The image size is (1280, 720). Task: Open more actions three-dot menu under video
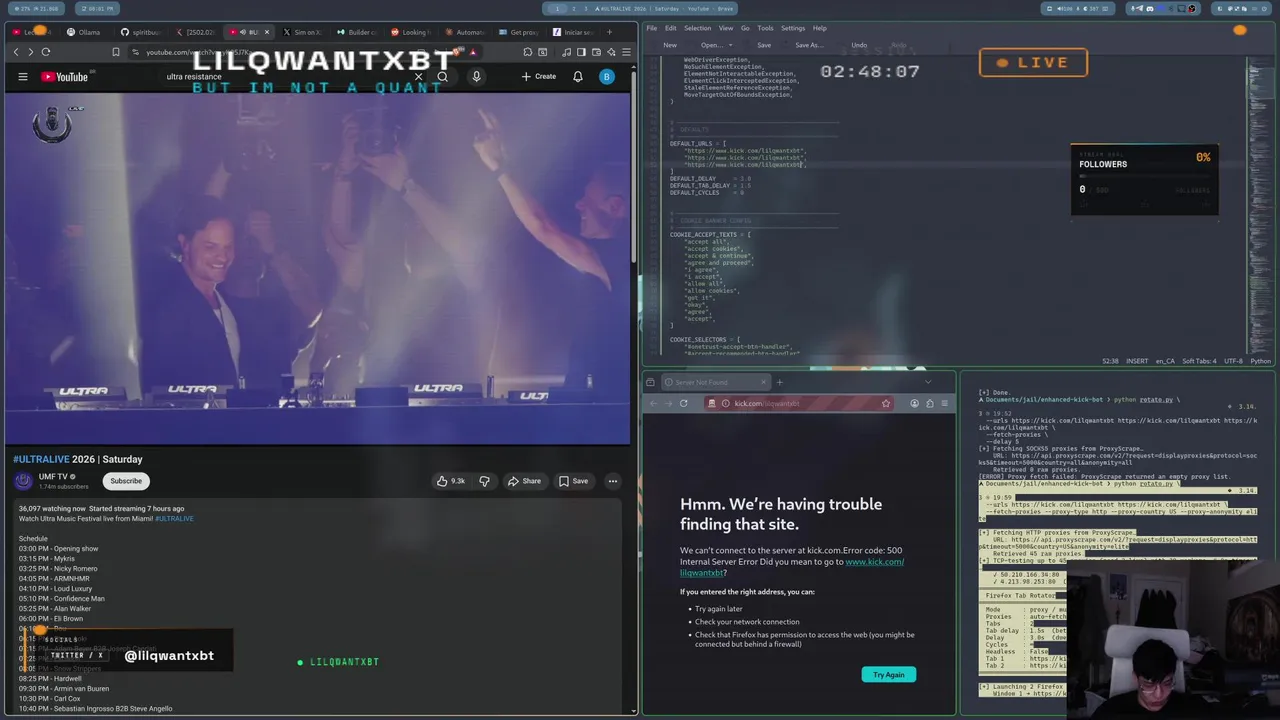(x=613, y=481)
